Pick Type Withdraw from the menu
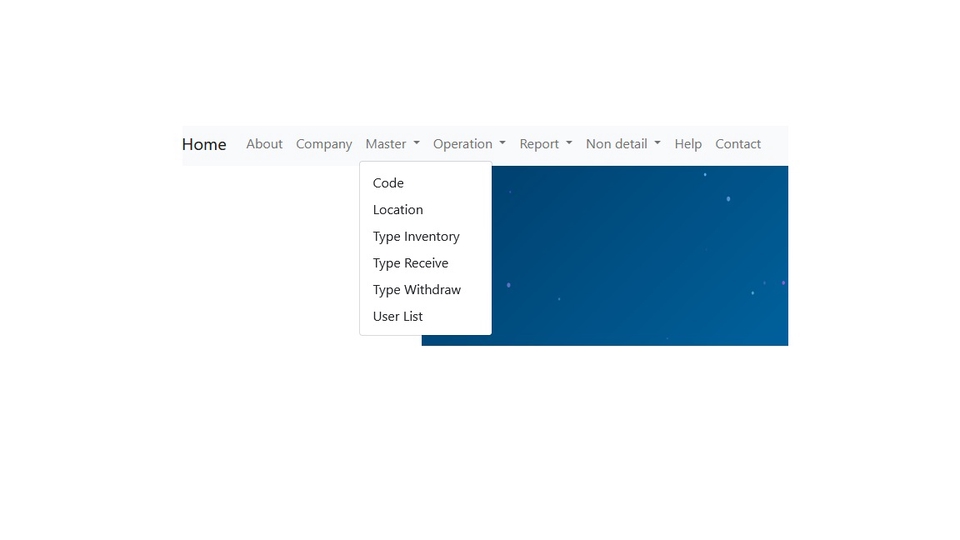 click(x=417, y=290)
